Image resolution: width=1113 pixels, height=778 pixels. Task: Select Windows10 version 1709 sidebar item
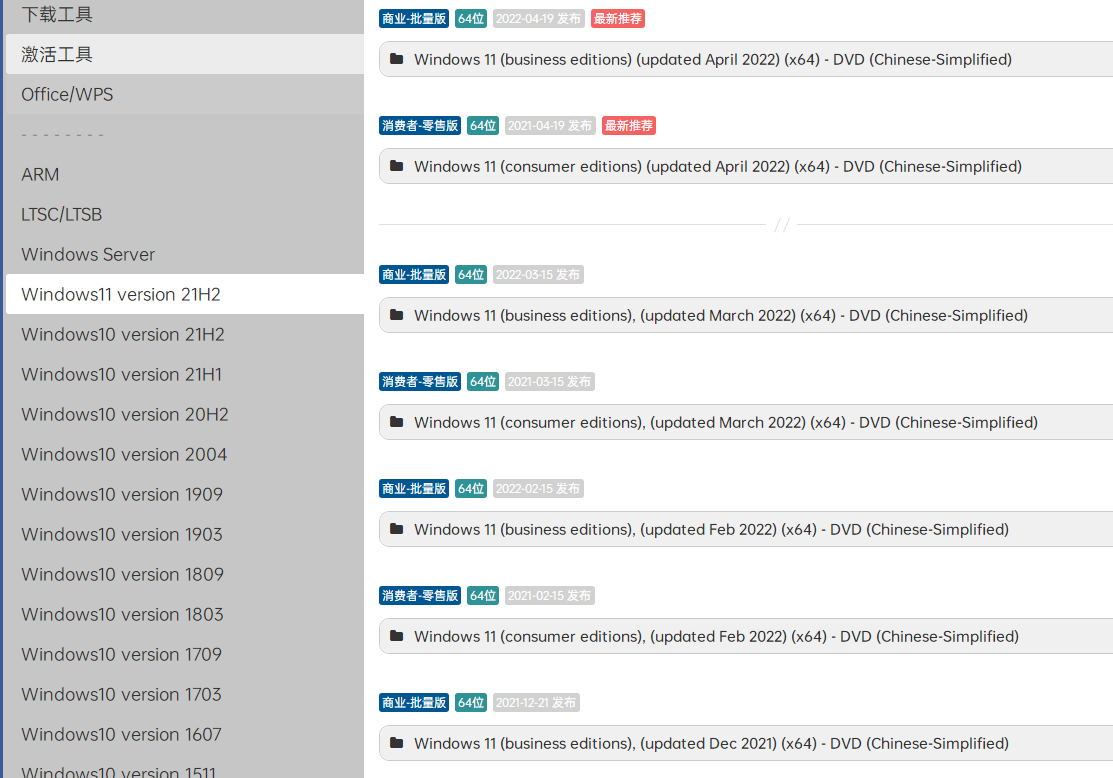185,654
